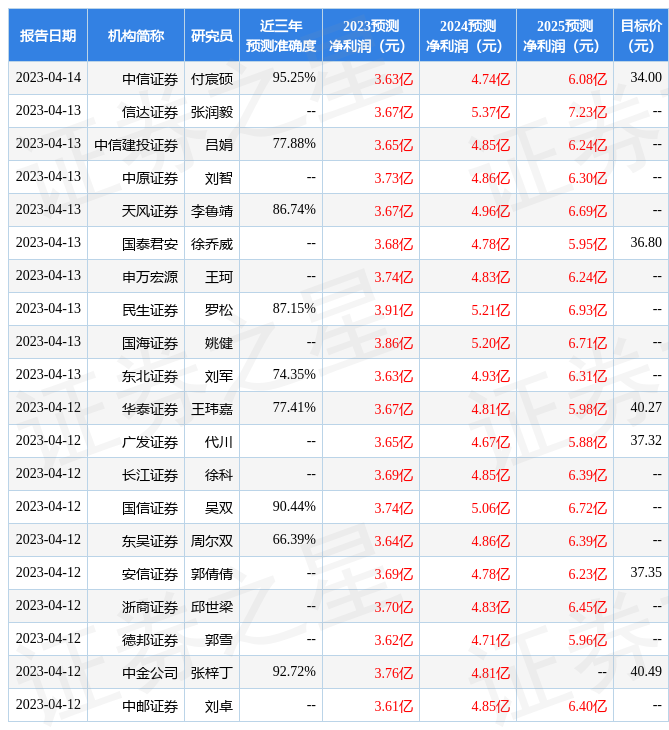Click the 报告日期 column header
This screenshot has height=730, width=669.
pos(48,35)
